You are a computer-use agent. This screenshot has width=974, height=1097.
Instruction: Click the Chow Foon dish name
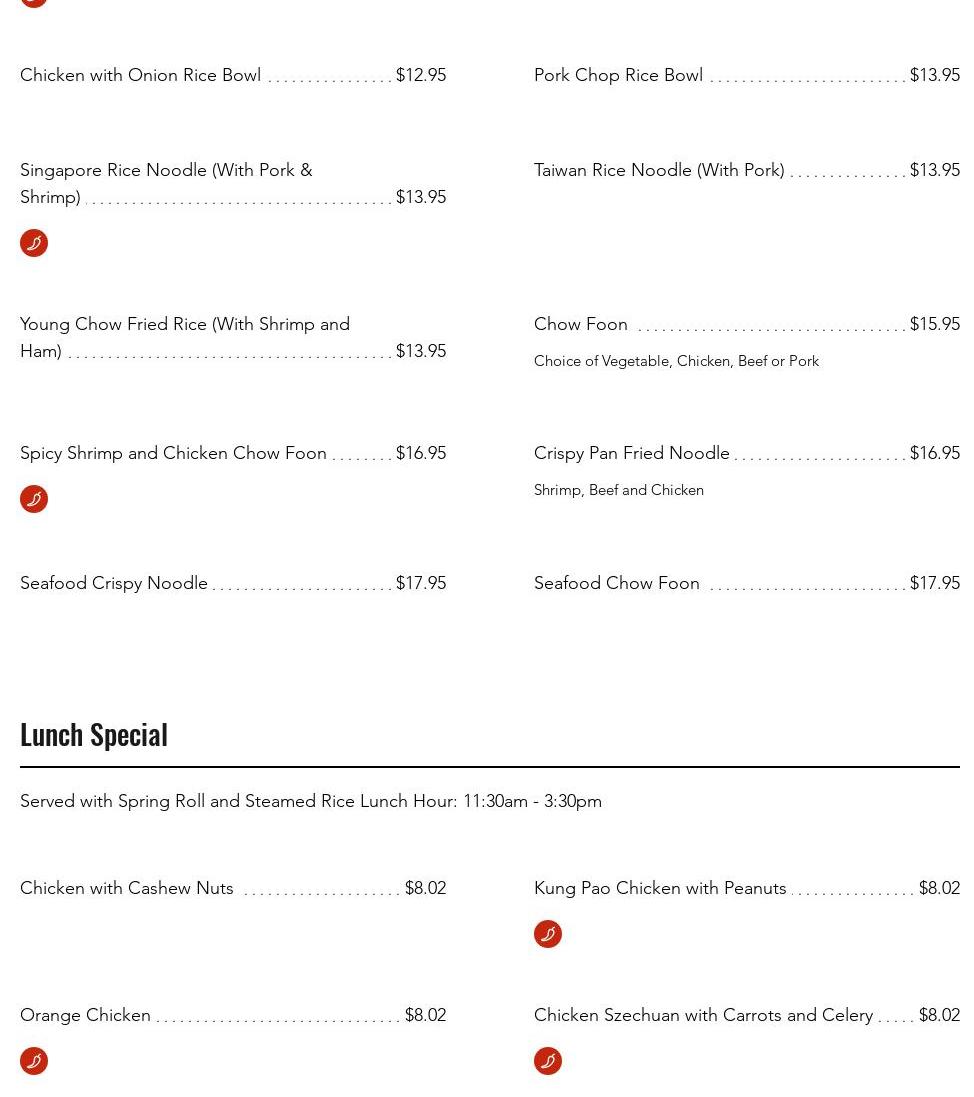point(581,324)
